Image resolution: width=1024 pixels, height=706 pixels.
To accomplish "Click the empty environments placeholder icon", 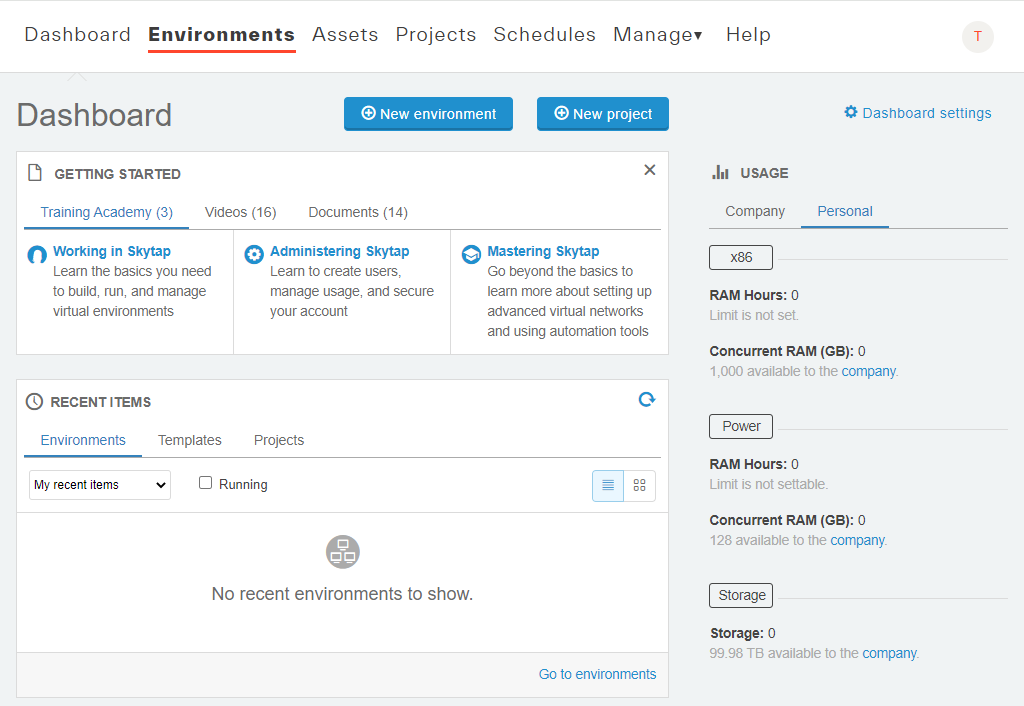I will pos(342,551).
